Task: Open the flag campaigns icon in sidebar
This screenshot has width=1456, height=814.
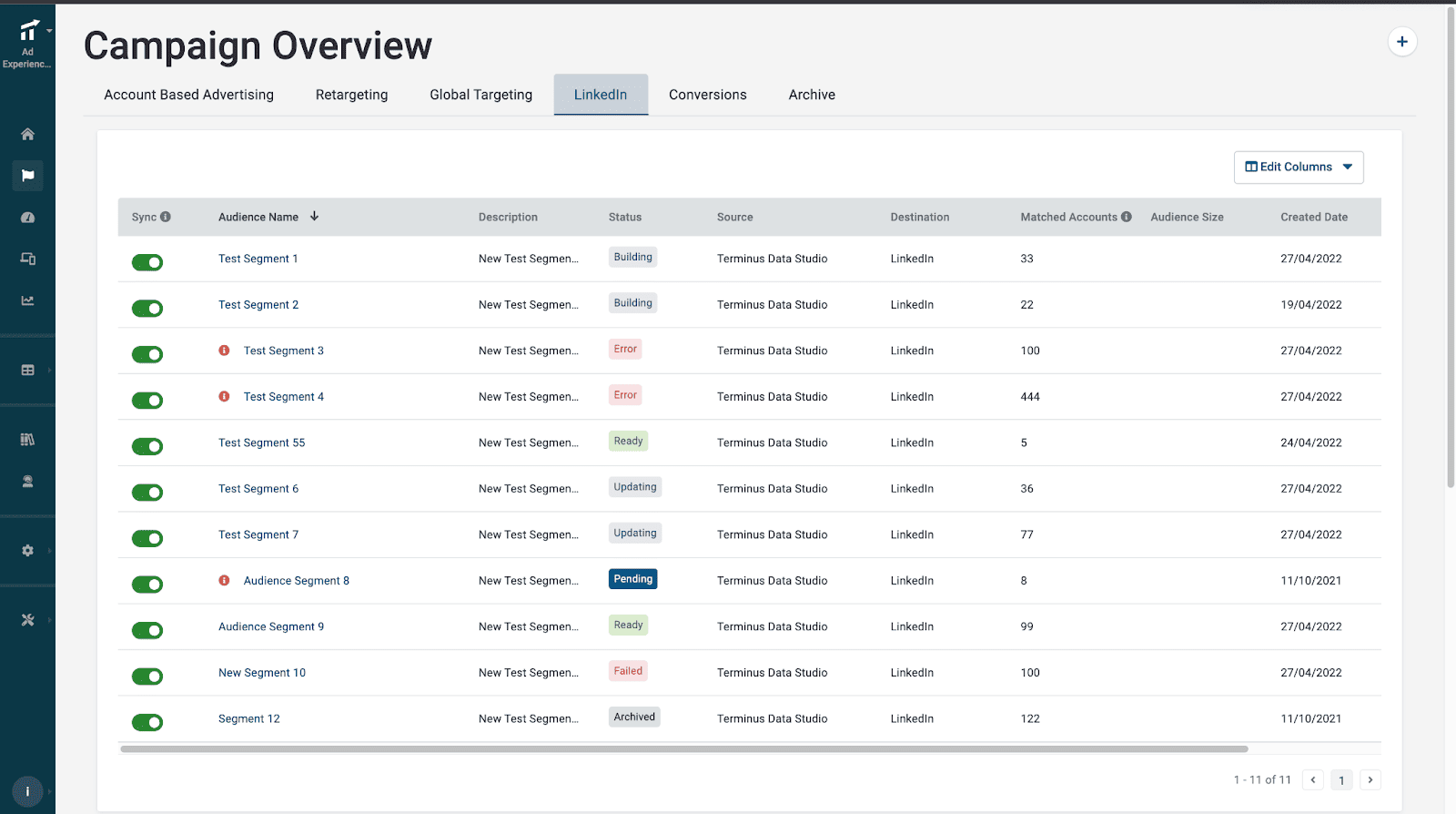Action: (x=27, y=176)
